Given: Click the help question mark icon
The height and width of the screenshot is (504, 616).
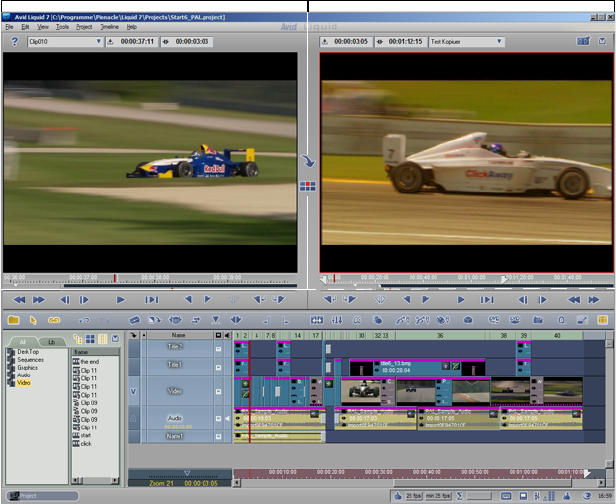Looking at the screenshot, I should (x=14, y=42).
